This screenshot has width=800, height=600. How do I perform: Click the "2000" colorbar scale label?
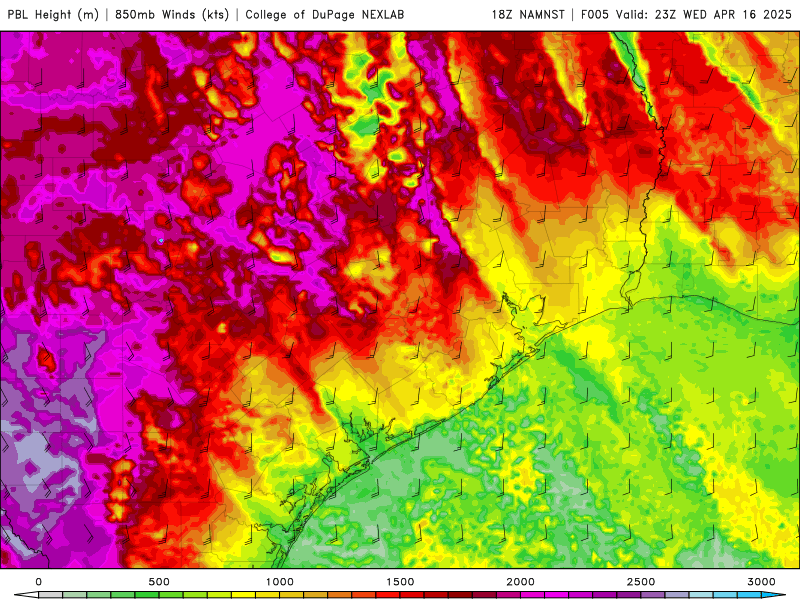(x=520, y=582)
